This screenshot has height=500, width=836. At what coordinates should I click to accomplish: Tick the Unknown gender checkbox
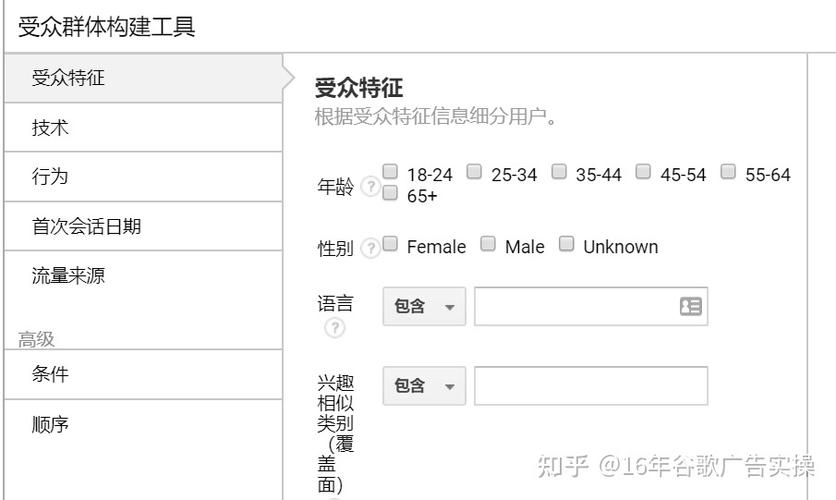point(566,244)
